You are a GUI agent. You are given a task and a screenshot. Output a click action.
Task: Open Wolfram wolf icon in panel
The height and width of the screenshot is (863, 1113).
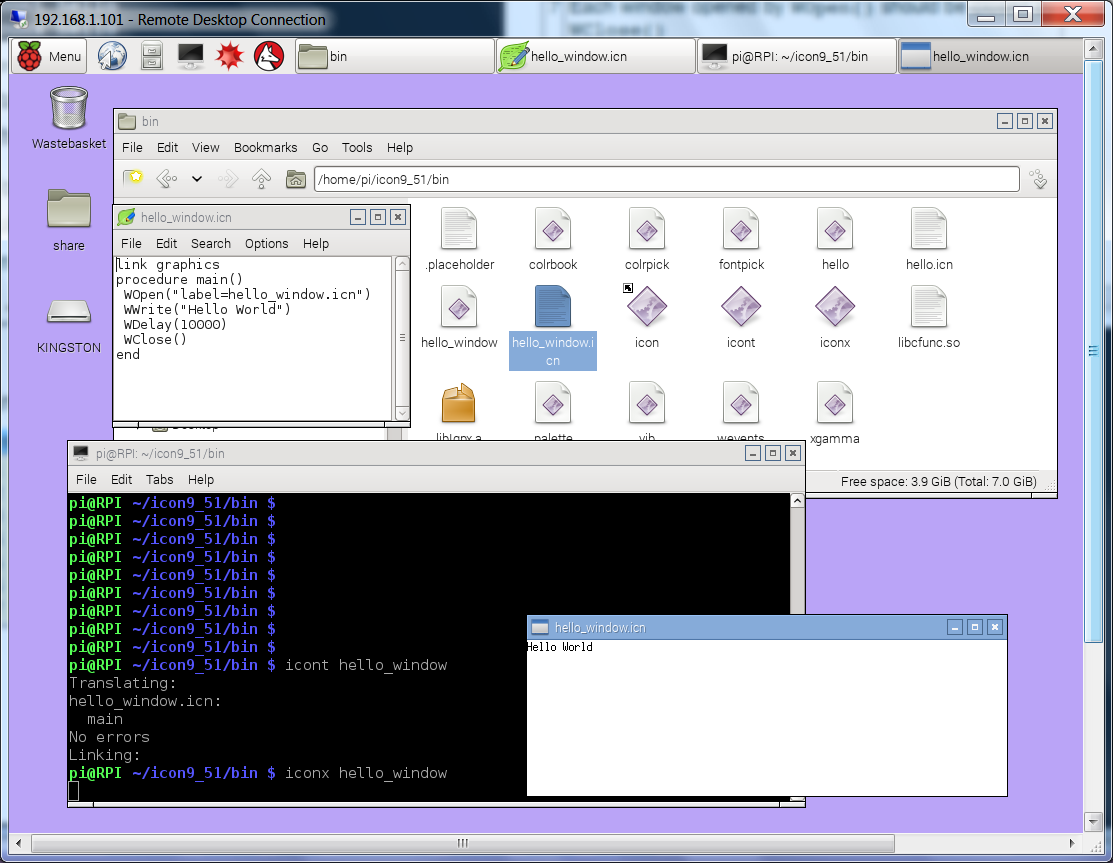[x=269, y=56]
